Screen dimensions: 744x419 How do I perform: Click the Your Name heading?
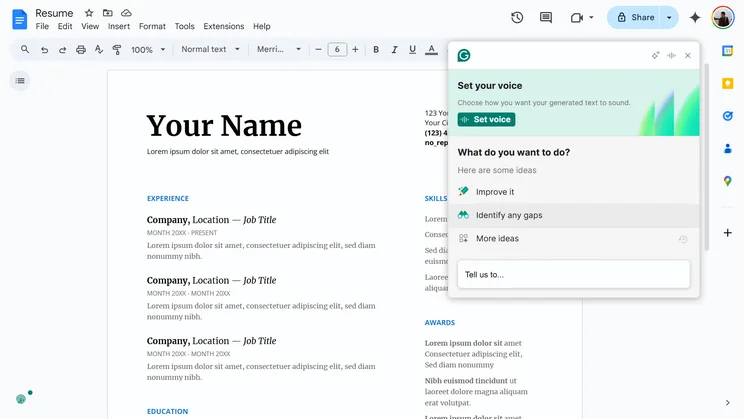(x=224, y=126)
